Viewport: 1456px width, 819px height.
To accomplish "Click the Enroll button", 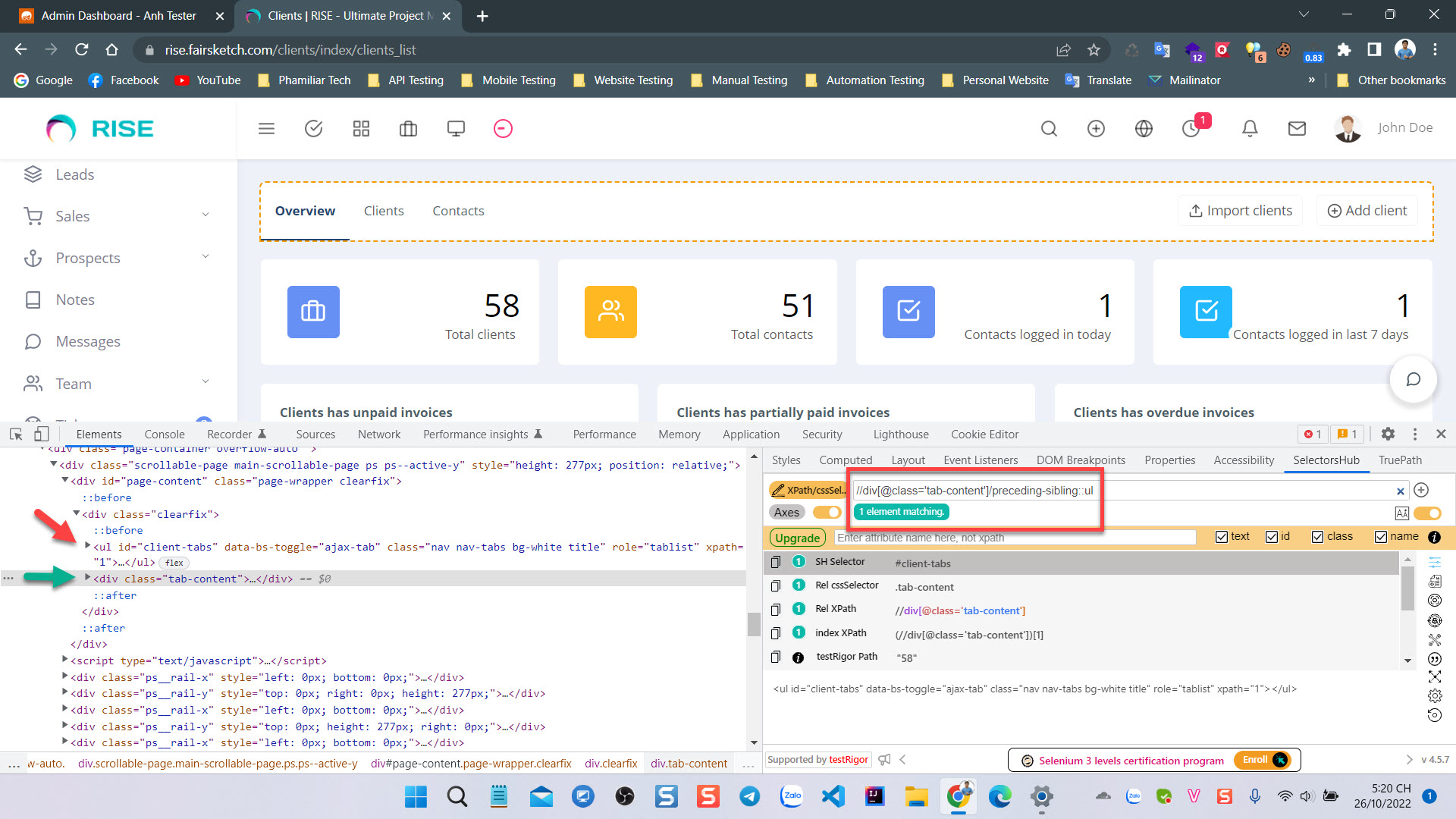I will (x=1262, y=760).
